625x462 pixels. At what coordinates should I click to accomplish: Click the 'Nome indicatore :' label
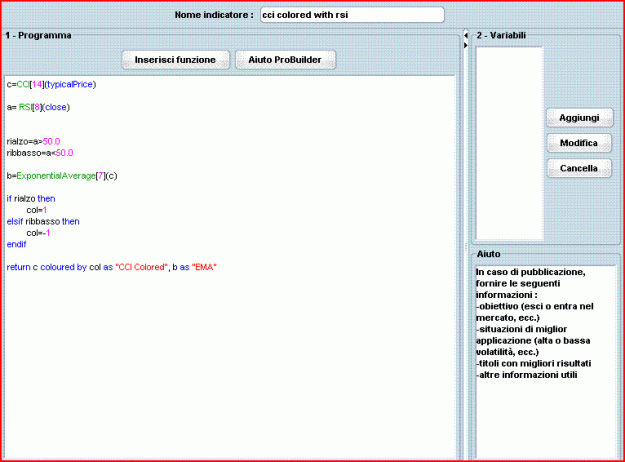(x=214, y=15)
